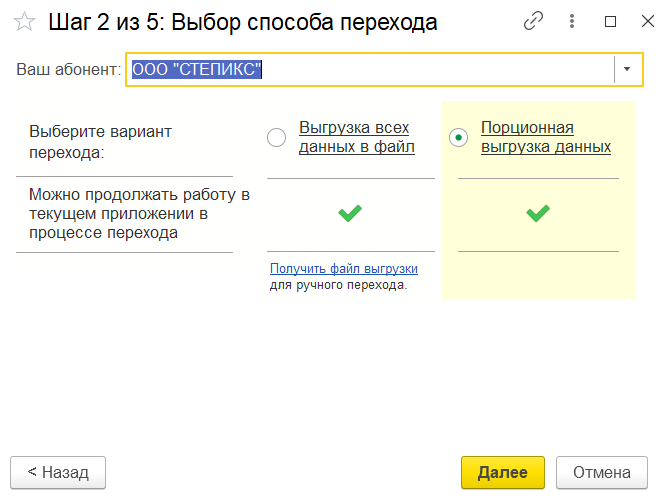Click the Порционная выгрузка данных label text
Viewport: 672px width, 502px height.
coord(545,137)
